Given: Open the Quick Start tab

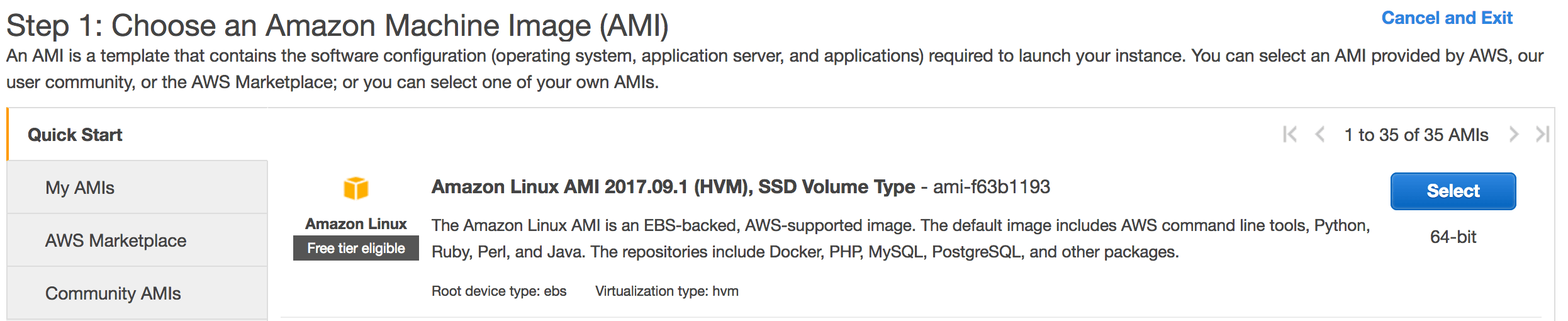Looking at the screenshot, I should (x=75, y=135).
